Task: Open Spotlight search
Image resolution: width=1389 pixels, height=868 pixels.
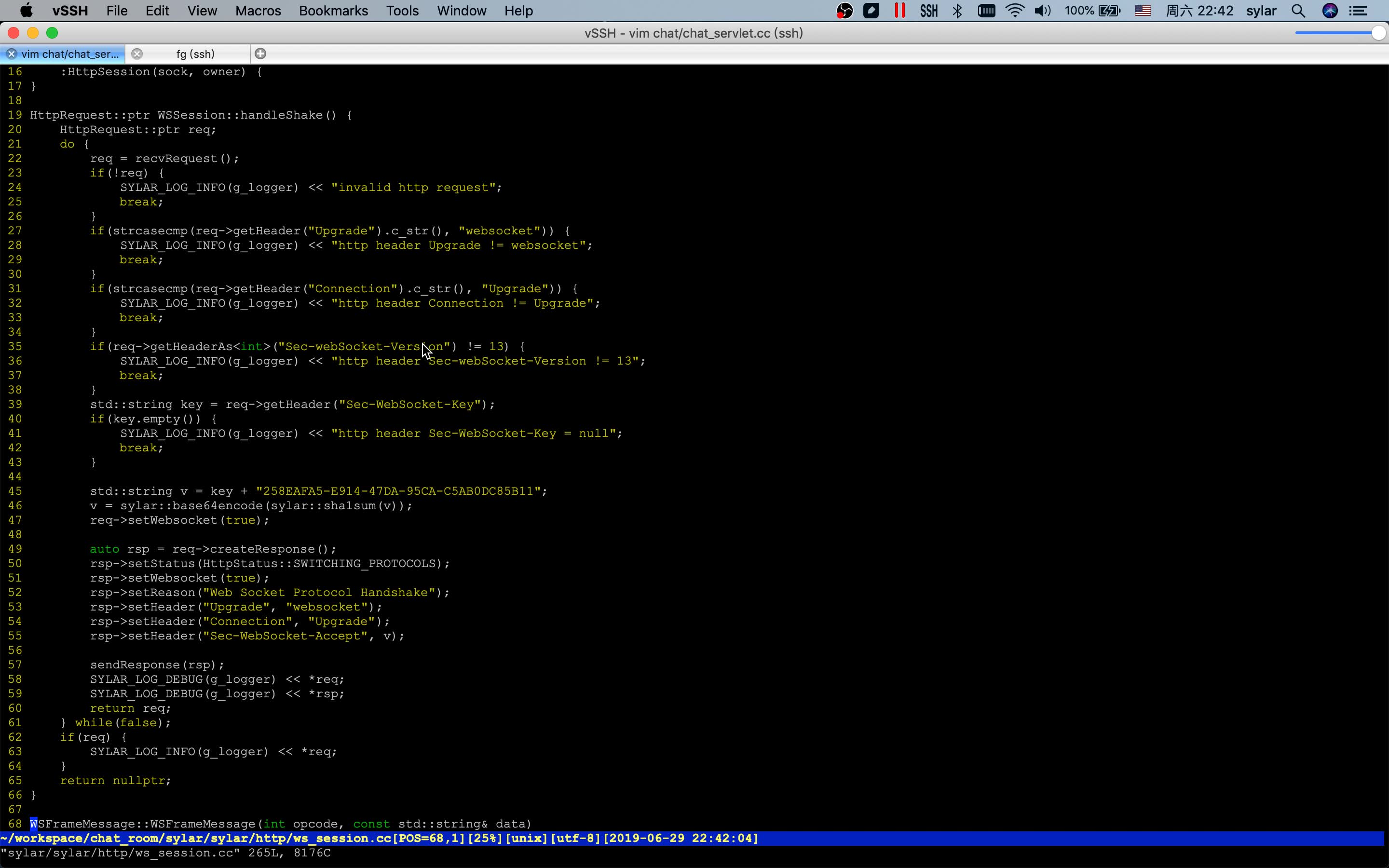Action: pyautogui.click(x=1298, y=10)
